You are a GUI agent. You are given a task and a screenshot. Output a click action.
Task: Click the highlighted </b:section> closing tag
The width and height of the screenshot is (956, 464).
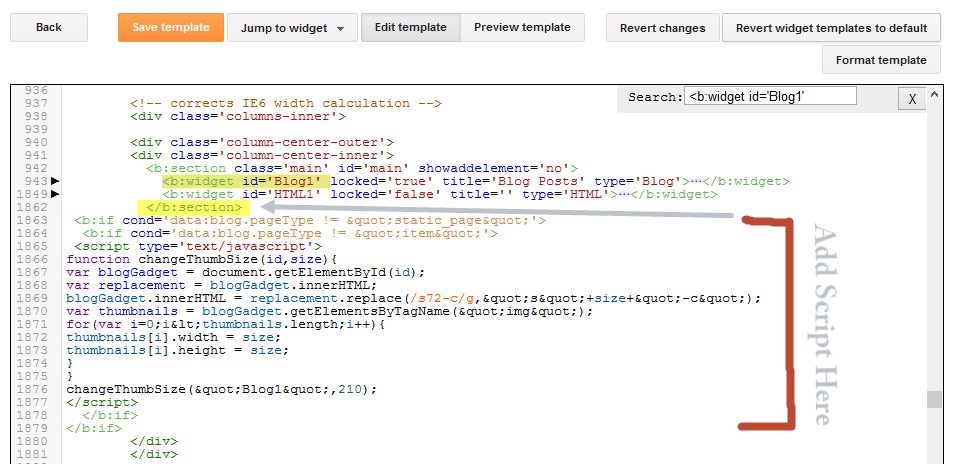[x=194, y=208]
